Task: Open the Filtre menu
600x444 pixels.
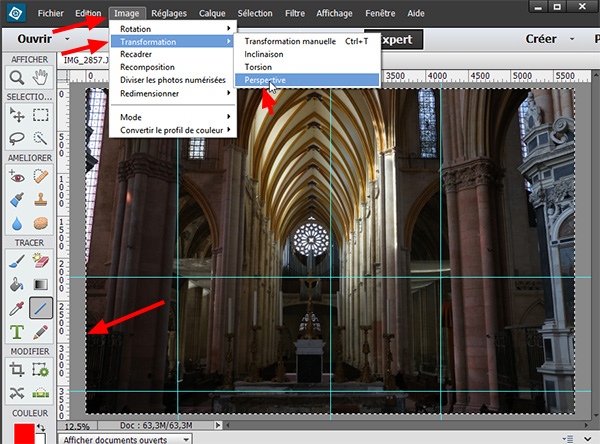Action: point(295,13)
